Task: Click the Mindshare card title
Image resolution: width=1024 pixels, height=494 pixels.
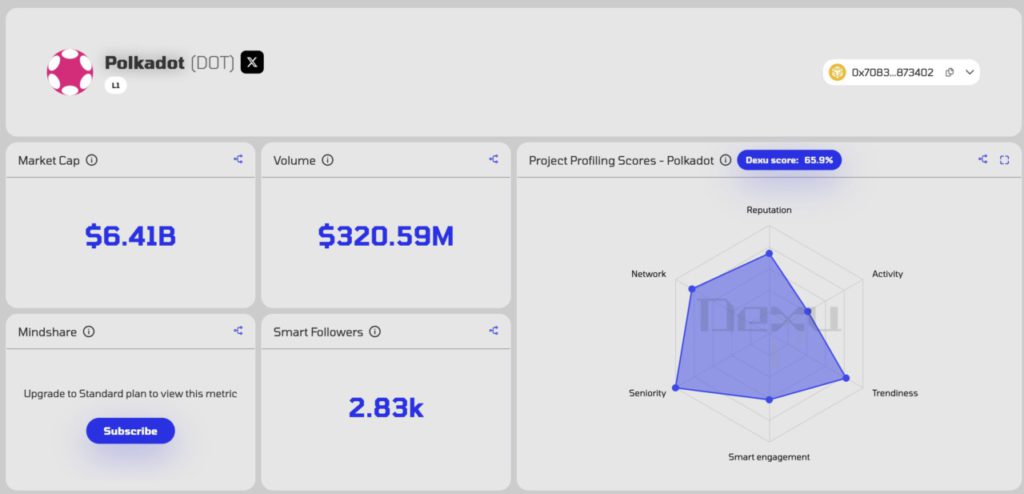Action: (47, 332)
